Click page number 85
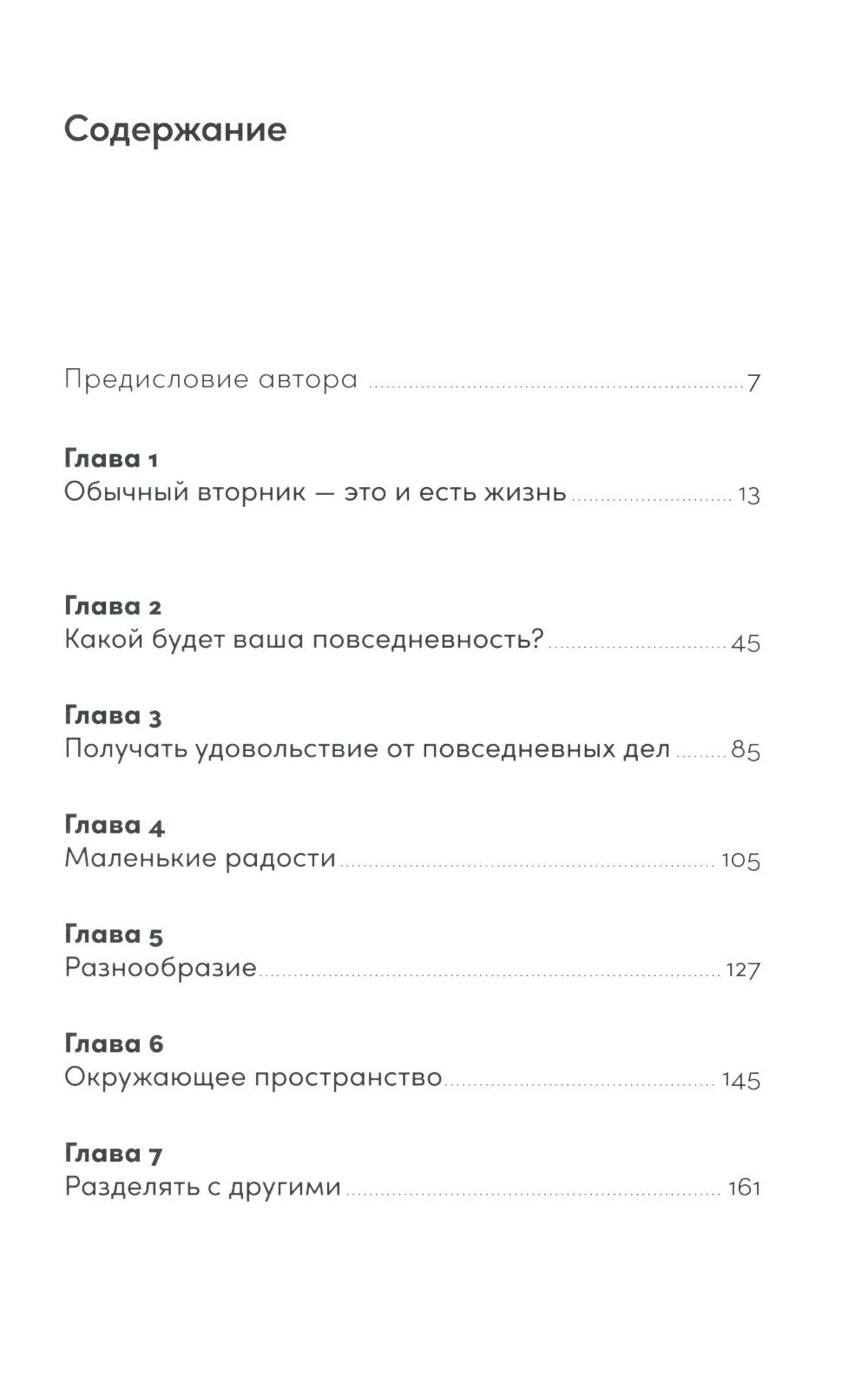868x1390 pixels. point(746,751)
